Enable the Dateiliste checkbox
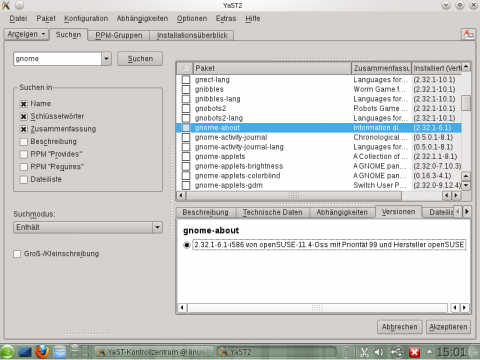The height and width of the screenshot is (360, 480). (23, 180)
